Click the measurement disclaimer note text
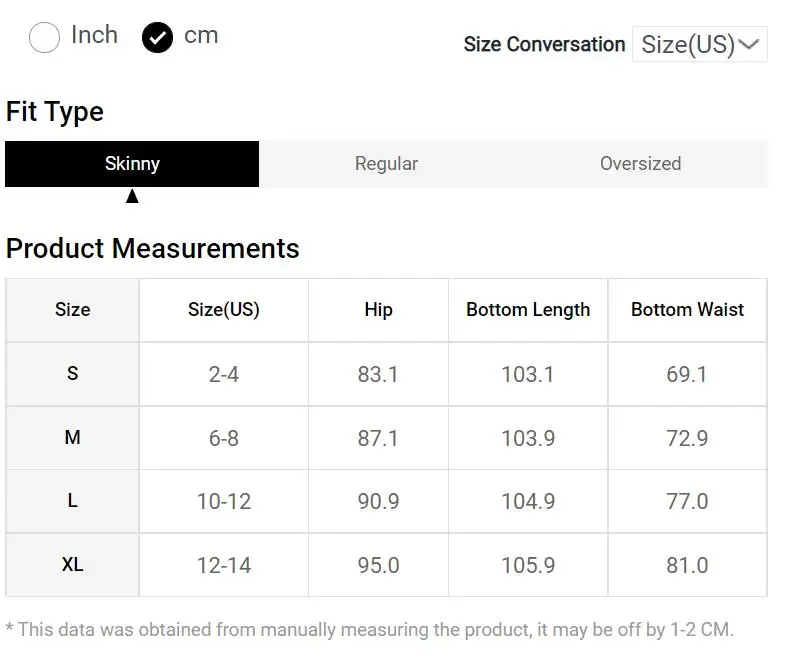The image size is (791, 659). [x=370, y=630]
